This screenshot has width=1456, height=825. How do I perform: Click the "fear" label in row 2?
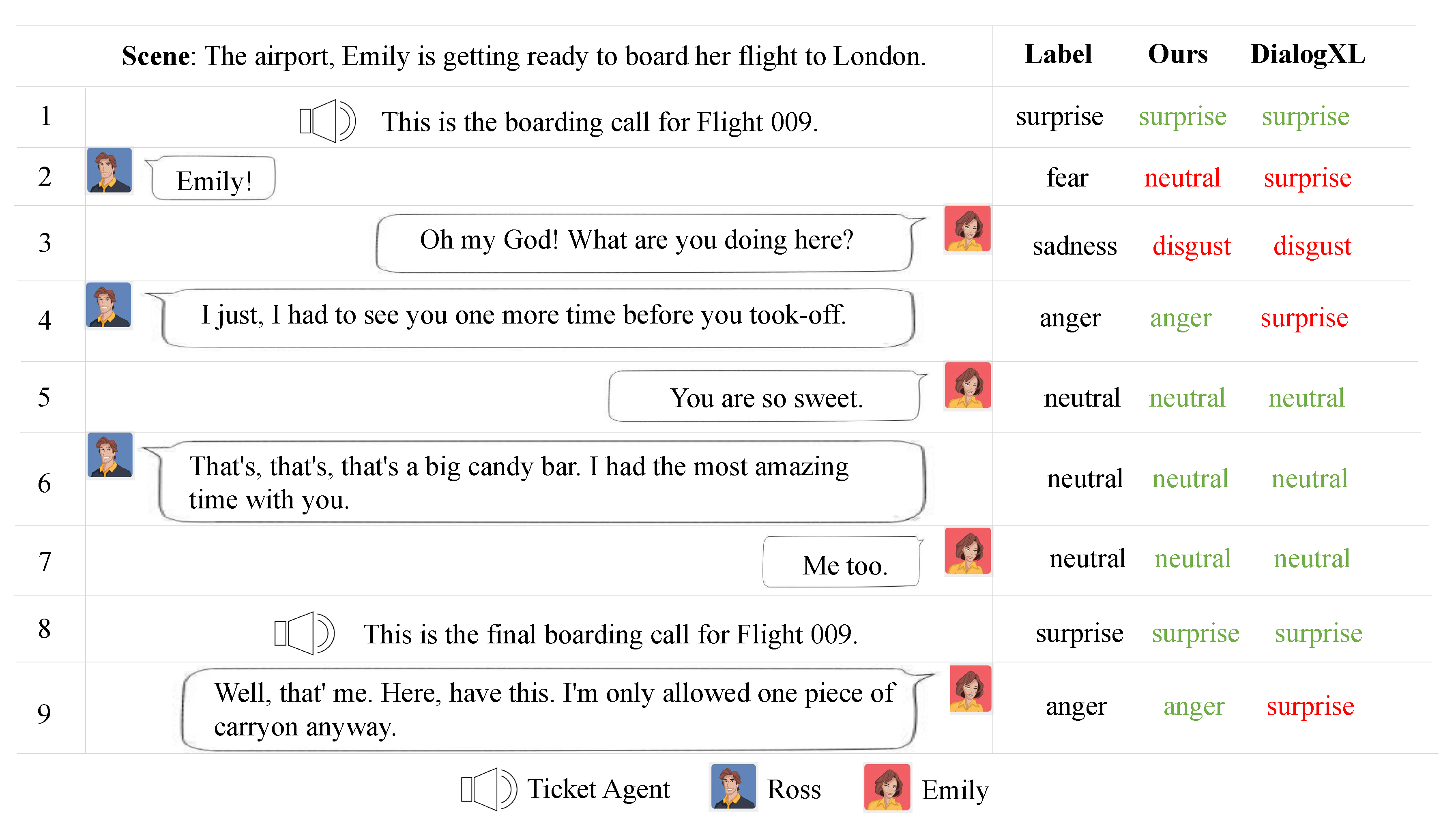click(x=1067, y=178)
